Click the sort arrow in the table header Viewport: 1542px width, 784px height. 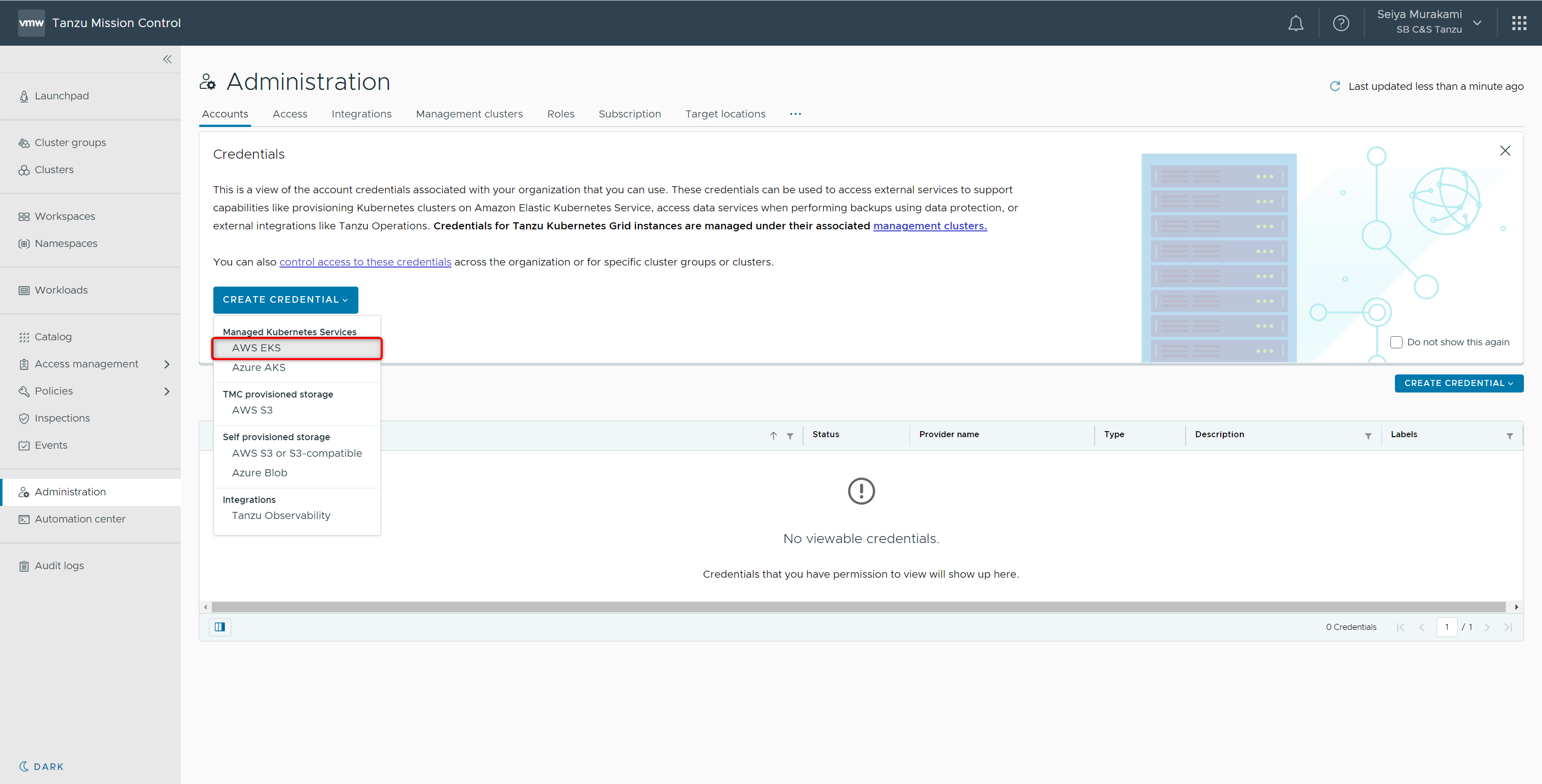pos(773,436)
